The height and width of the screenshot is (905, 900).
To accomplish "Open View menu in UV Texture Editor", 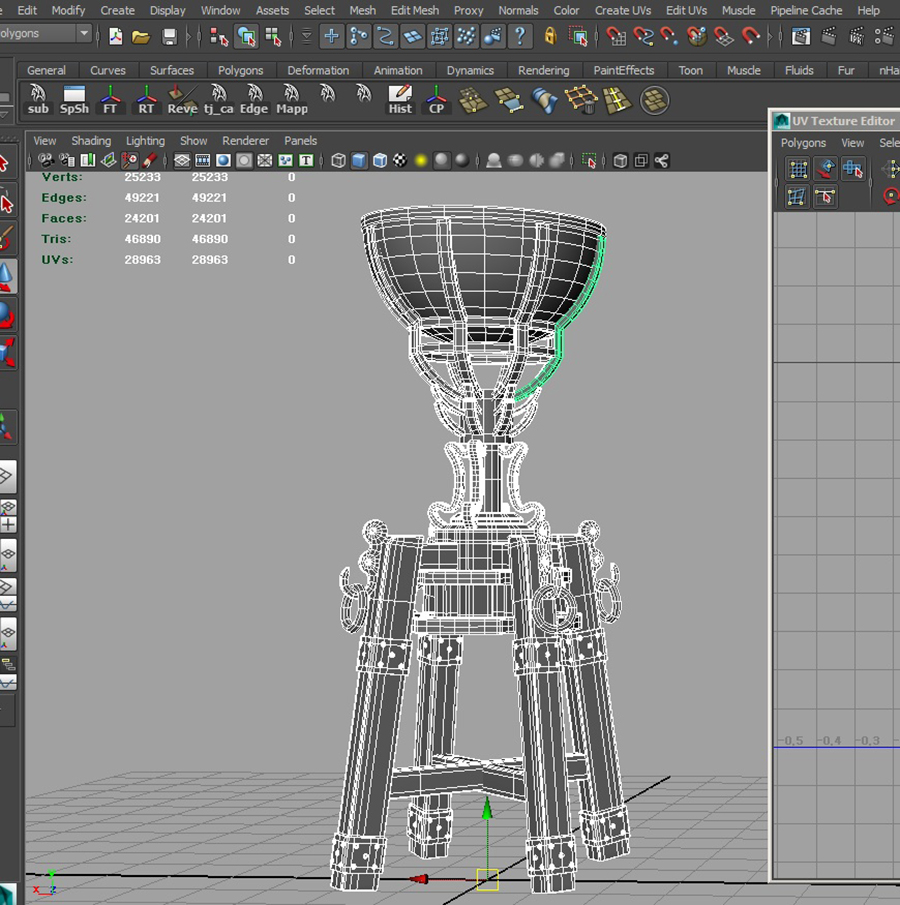I will 852,143.
